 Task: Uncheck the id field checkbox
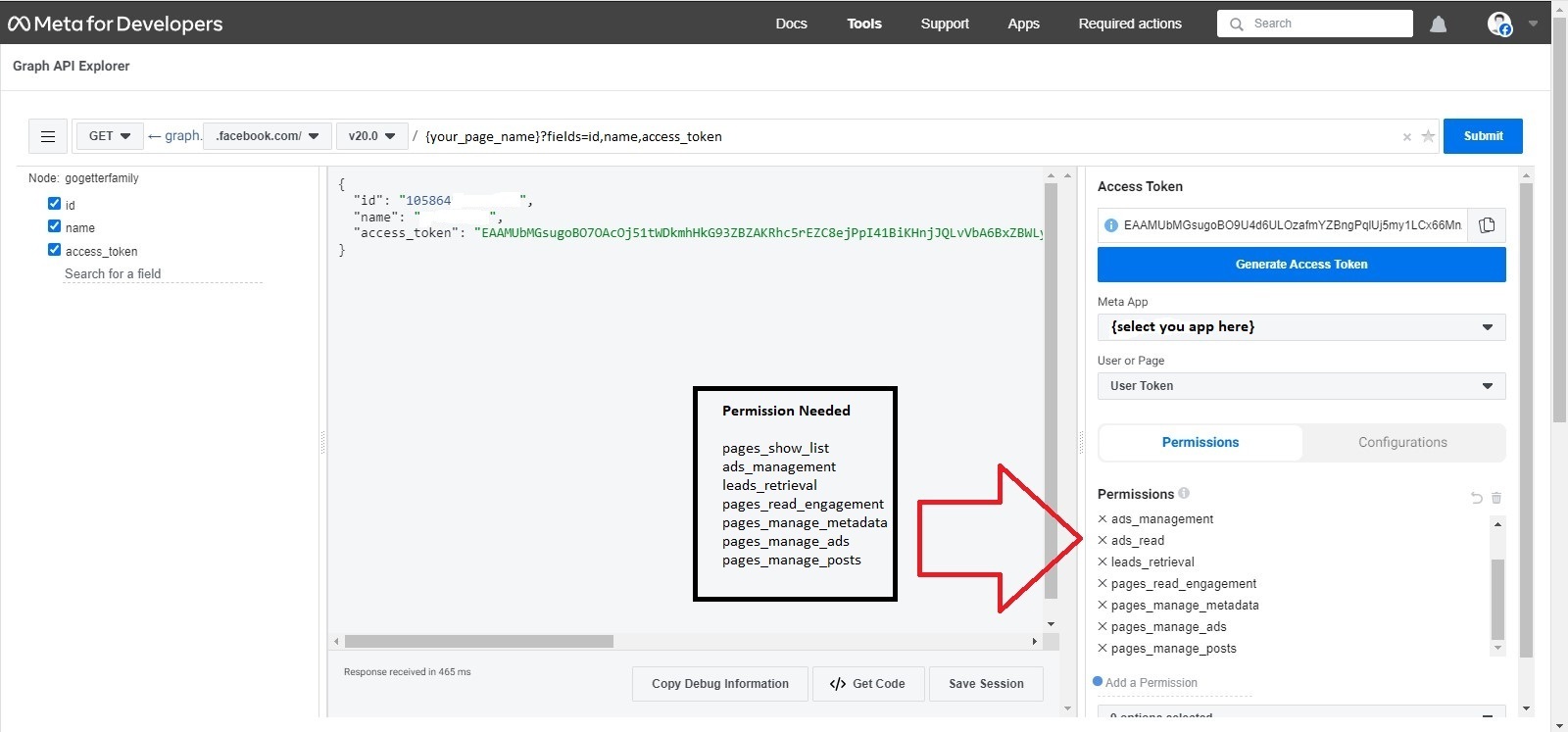[x=54, y=204]
